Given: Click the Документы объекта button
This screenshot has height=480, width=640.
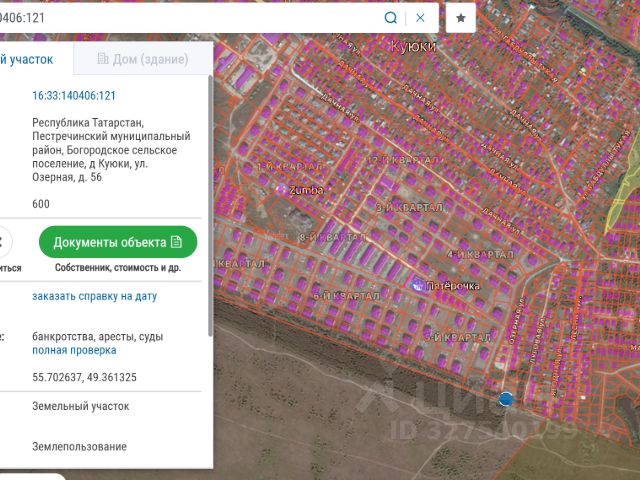Looking at the screenshot, I should [118, 242].
